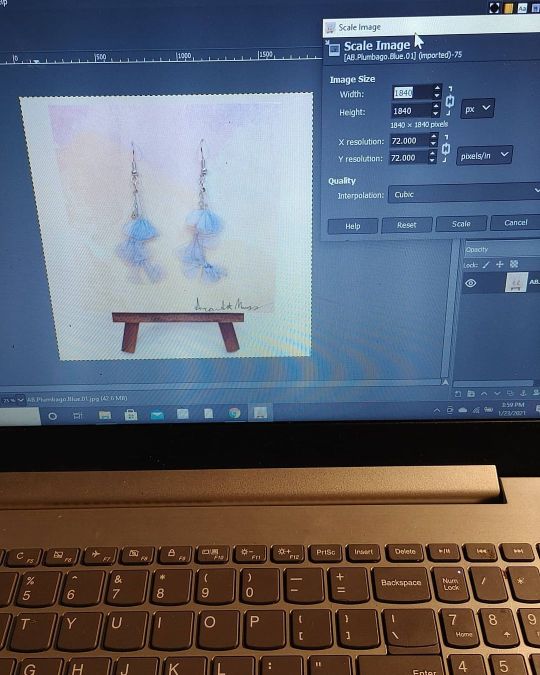This screenshot has width=540, height=675.
Task: Open File Explorer from the taskbar
Action: click(105, 415)
